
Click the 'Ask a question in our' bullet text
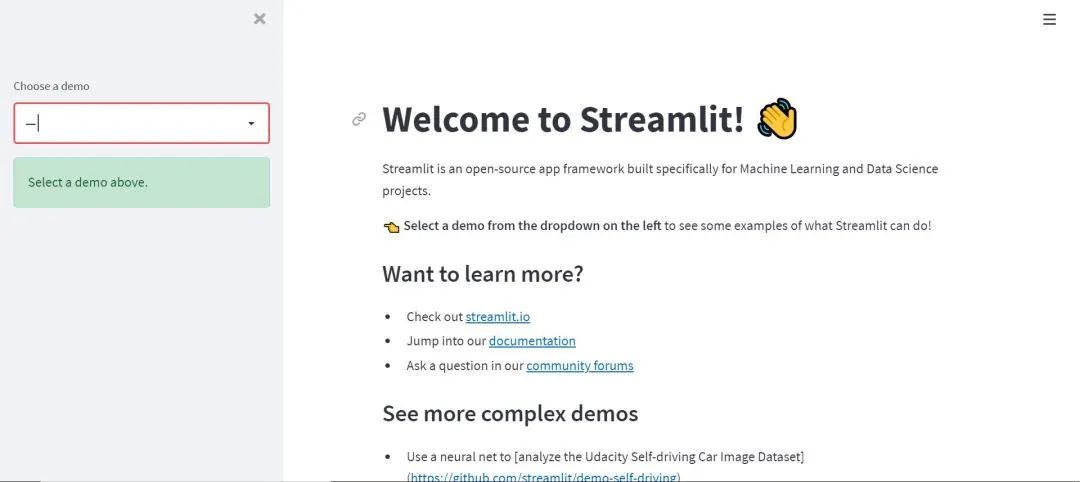click(465, 366)
